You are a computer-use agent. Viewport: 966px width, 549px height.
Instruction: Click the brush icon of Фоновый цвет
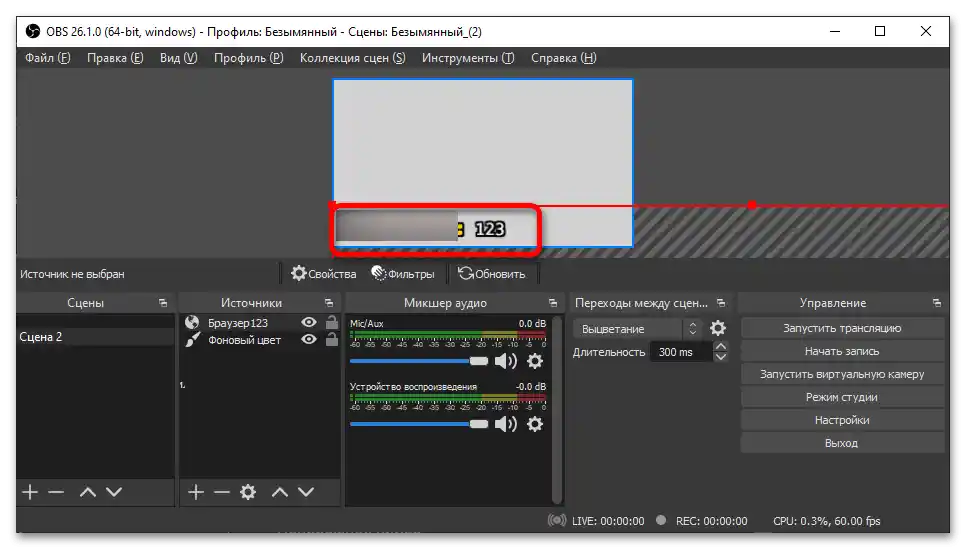coord(192,340)
